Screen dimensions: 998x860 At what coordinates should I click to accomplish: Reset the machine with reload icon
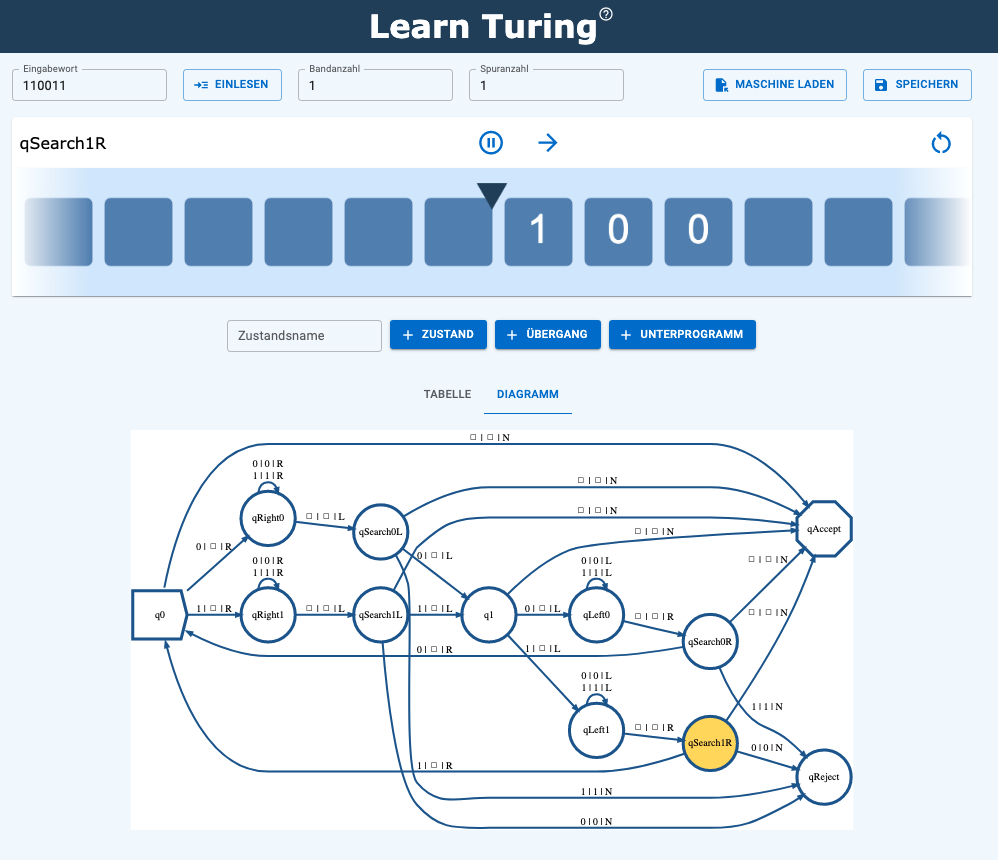941,143
